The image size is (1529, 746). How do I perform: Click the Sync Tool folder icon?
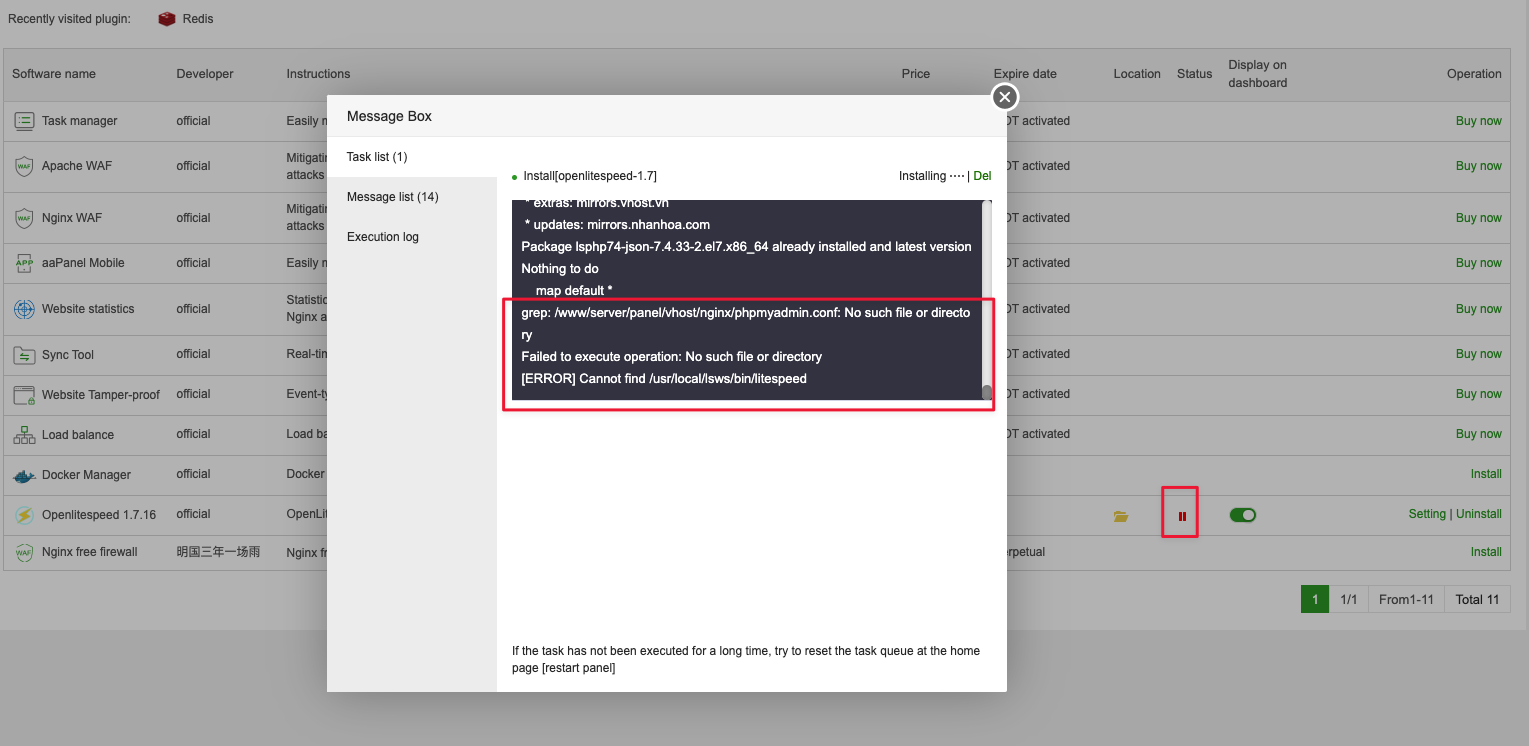pos(24,355)
